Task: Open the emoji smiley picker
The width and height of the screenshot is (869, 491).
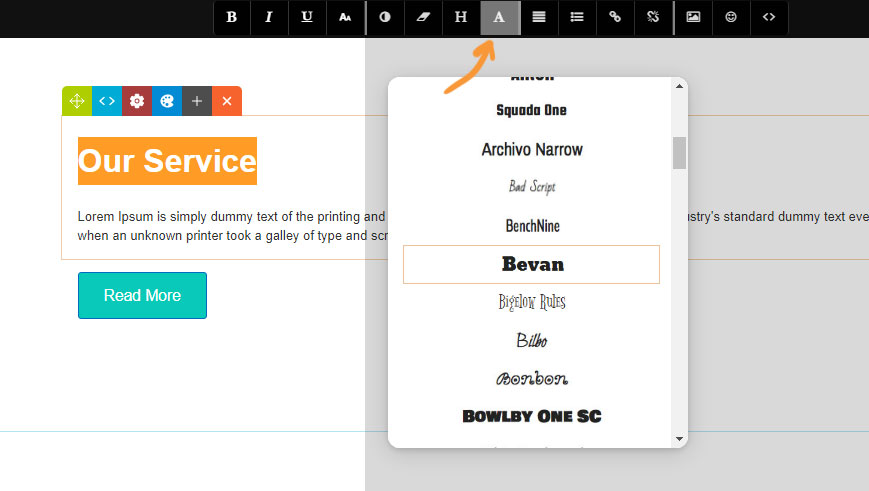Action: point(731,17)
